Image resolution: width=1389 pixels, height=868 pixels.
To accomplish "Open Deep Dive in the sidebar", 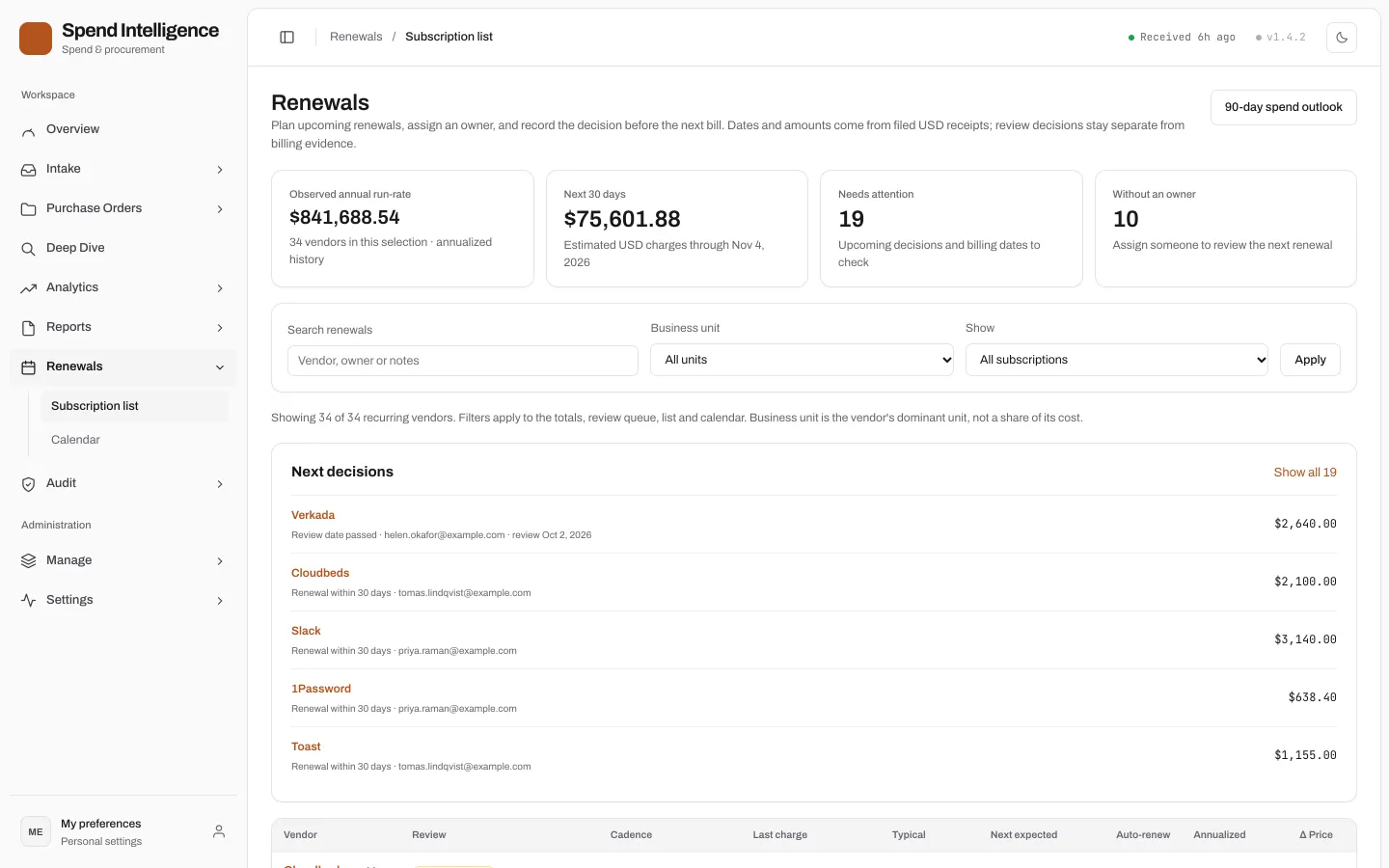I will [123, 248].
